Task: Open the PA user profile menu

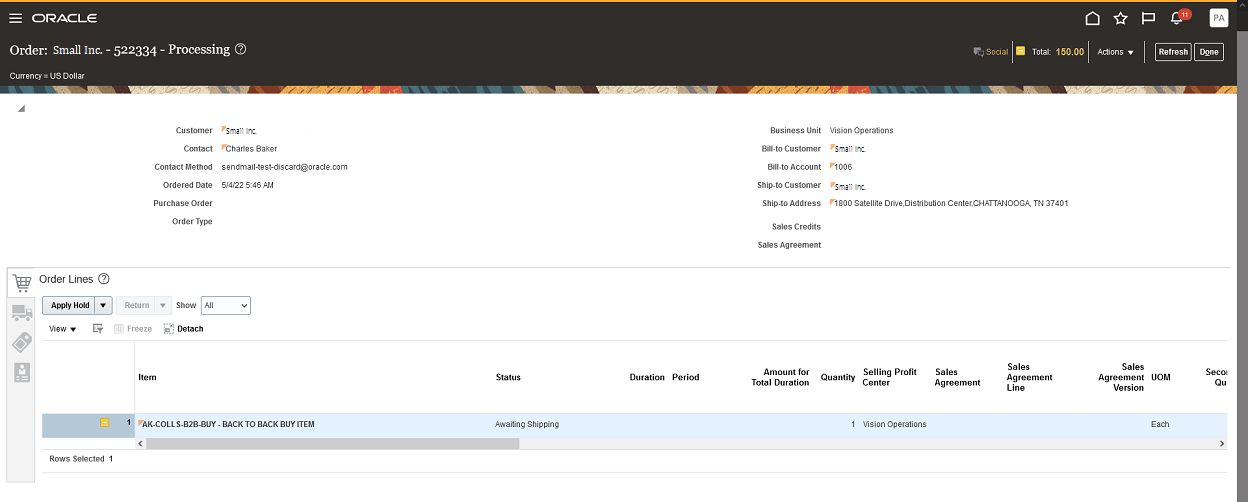Action: click(x=1218, y=18)
